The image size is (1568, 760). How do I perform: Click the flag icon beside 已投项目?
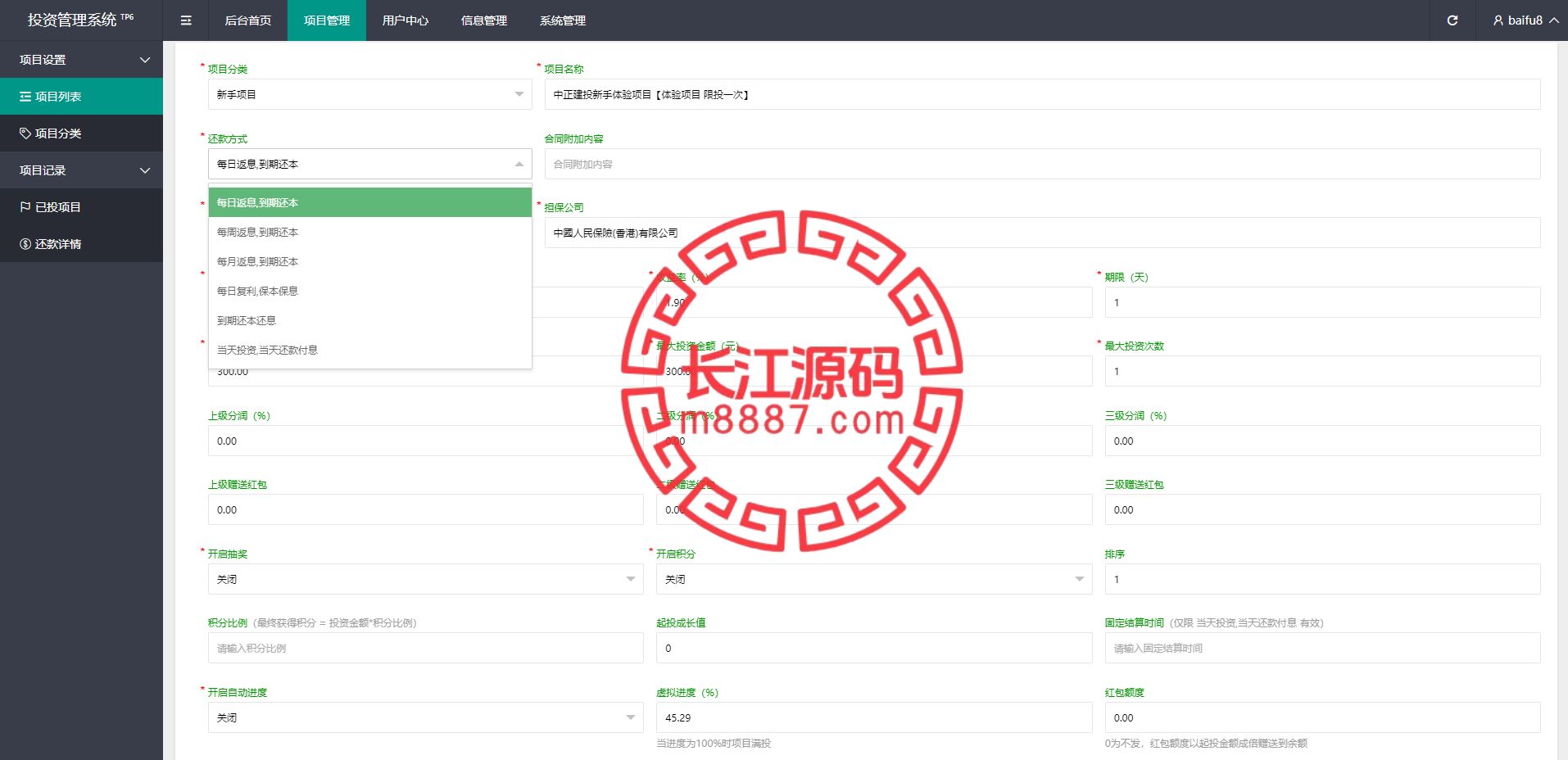(25, 207)
